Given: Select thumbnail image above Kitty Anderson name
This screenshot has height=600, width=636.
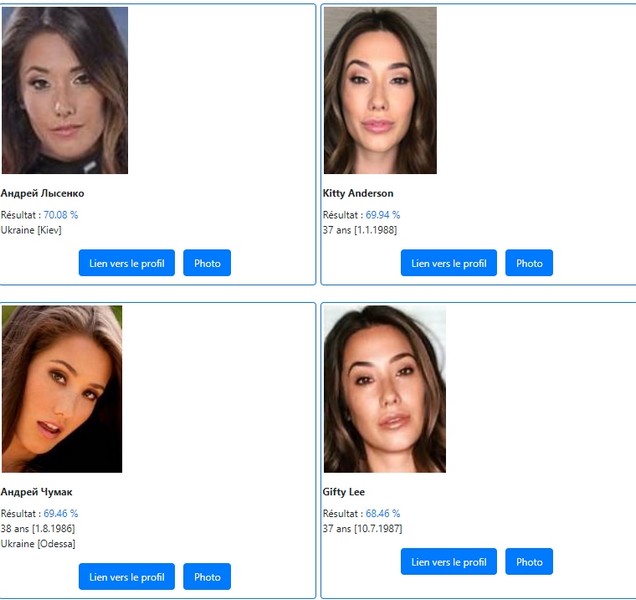Looking at the screenshot, I should coord(380,90).
